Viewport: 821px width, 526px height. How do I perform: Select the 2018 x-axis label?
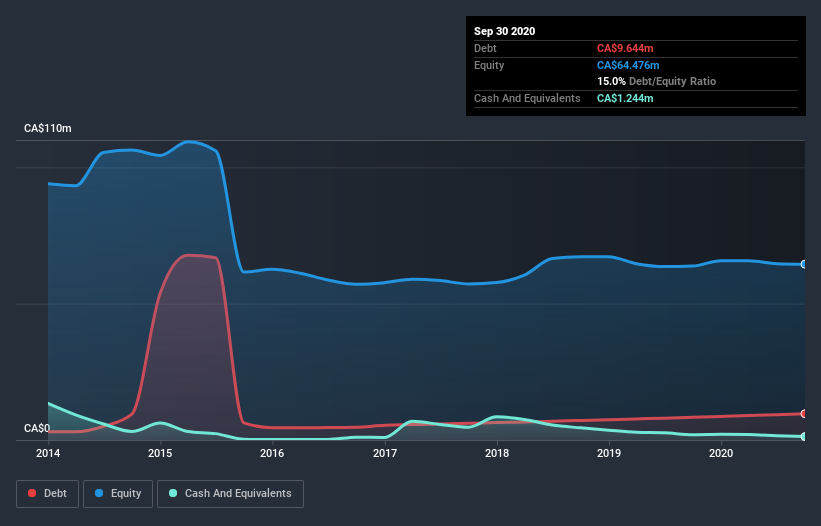[497, 453]
